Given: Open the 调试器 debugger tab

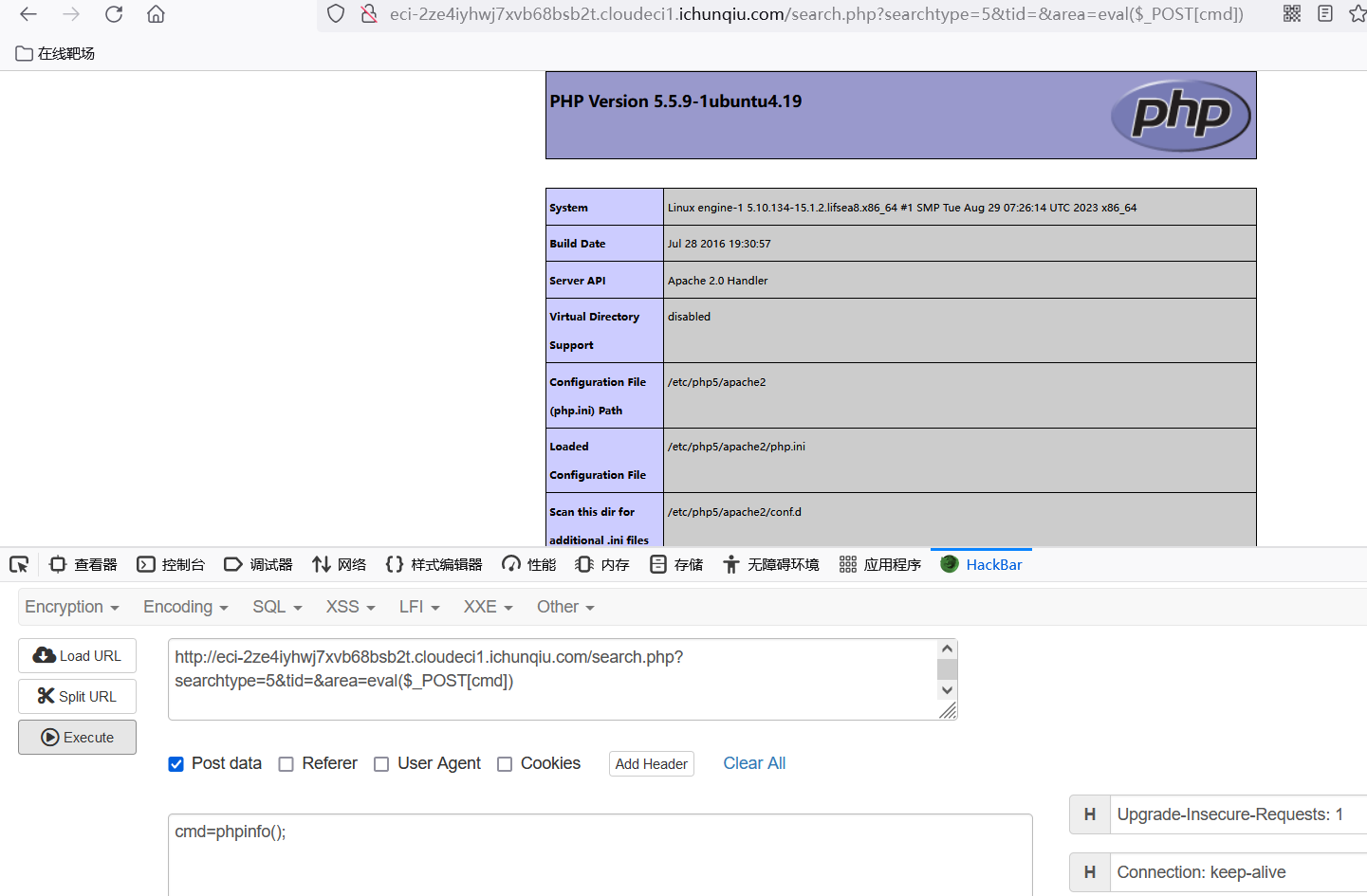Looking at the screenshot, I should pos(258,565).
